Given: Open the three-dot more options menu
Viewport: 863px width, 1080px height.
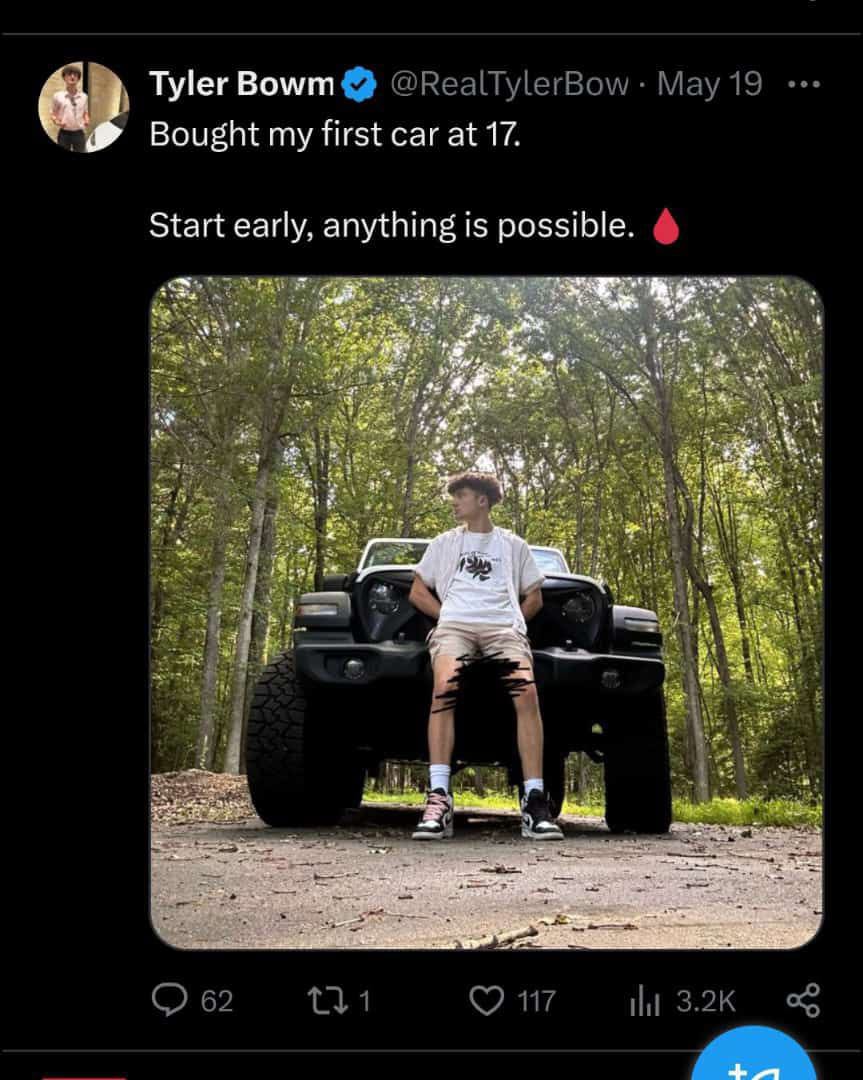Looking at the screenshot, I should pos(803,85).
